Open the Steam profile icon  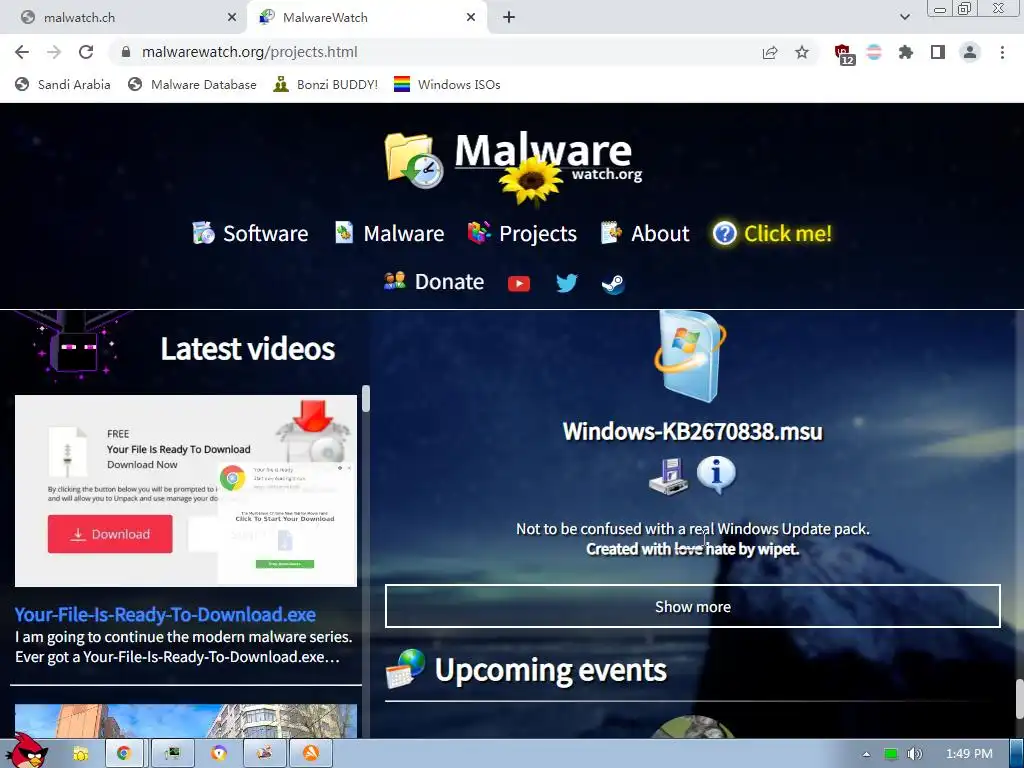pos(613,284)
